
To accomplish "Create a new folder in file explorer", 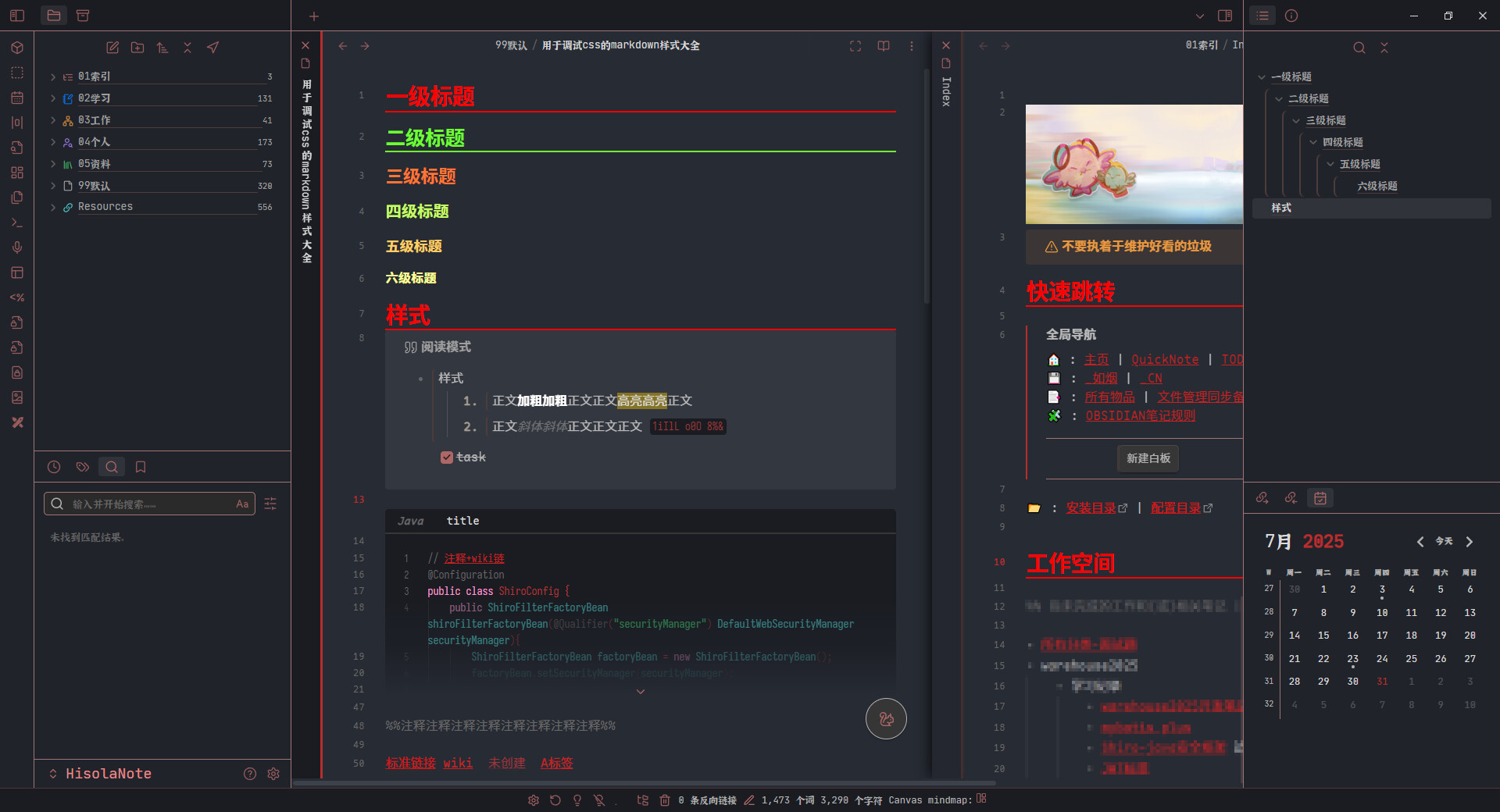I will coord(137,48).
